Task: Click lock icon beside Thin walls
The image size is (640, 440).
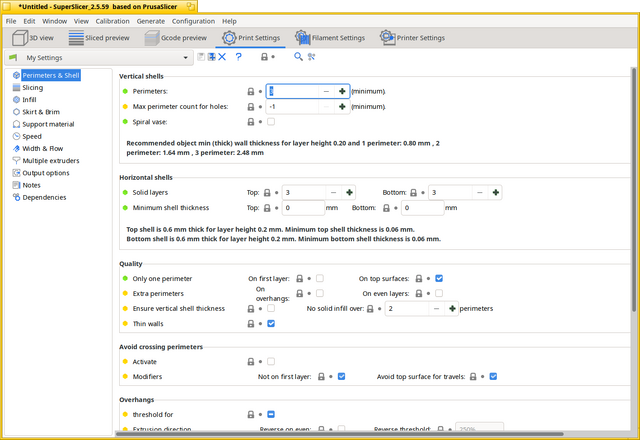Action: click(251, 324)
